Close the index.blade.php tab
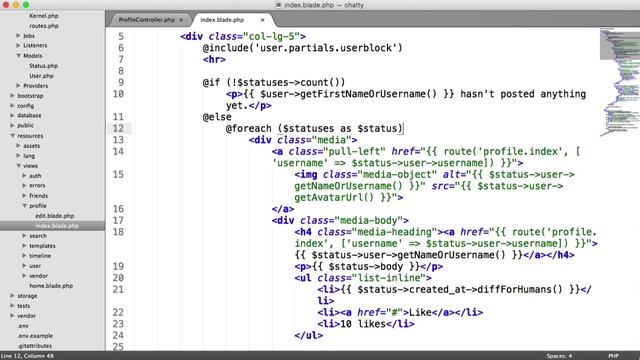Image resolution: width=640 pixels, height=360 pixels. click(x=262, y=20)
